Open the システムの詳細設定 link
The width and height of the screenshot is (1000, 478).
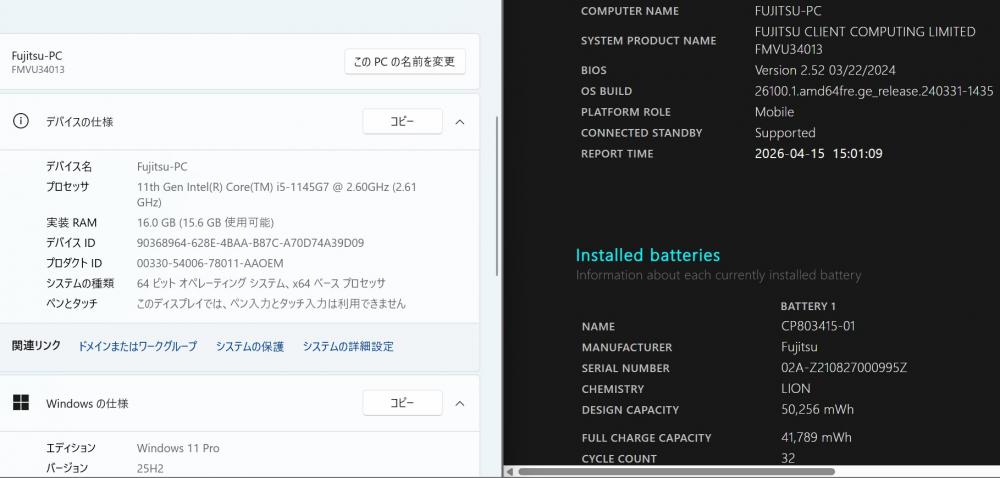coord(348,346)
